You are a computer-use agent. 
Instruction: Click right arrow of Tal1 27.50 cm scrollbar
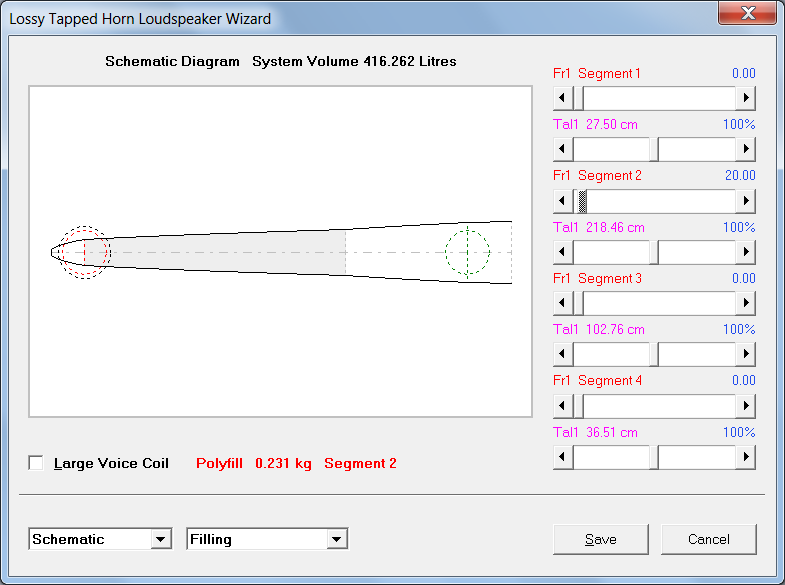pos(745,149)
